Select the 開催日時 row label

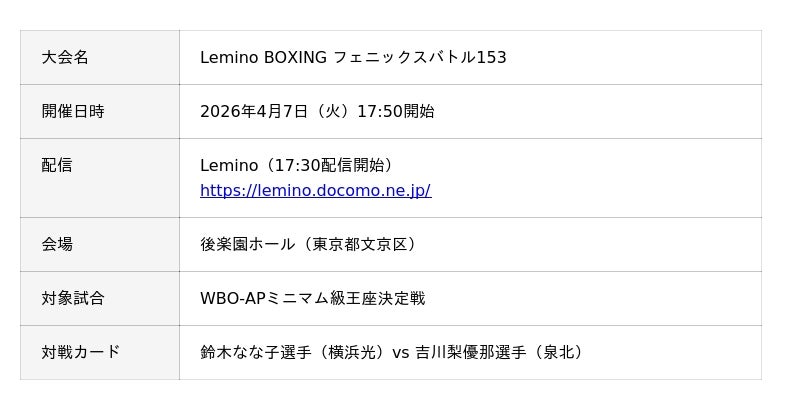click(73, 112)
